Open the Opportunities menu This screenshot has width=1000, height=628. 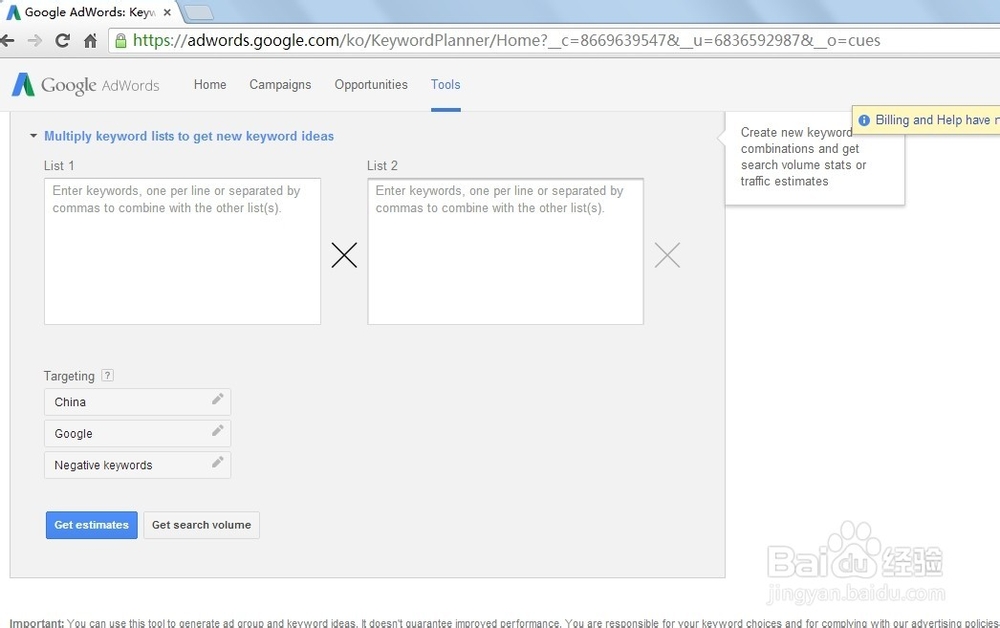pos(371,84)
